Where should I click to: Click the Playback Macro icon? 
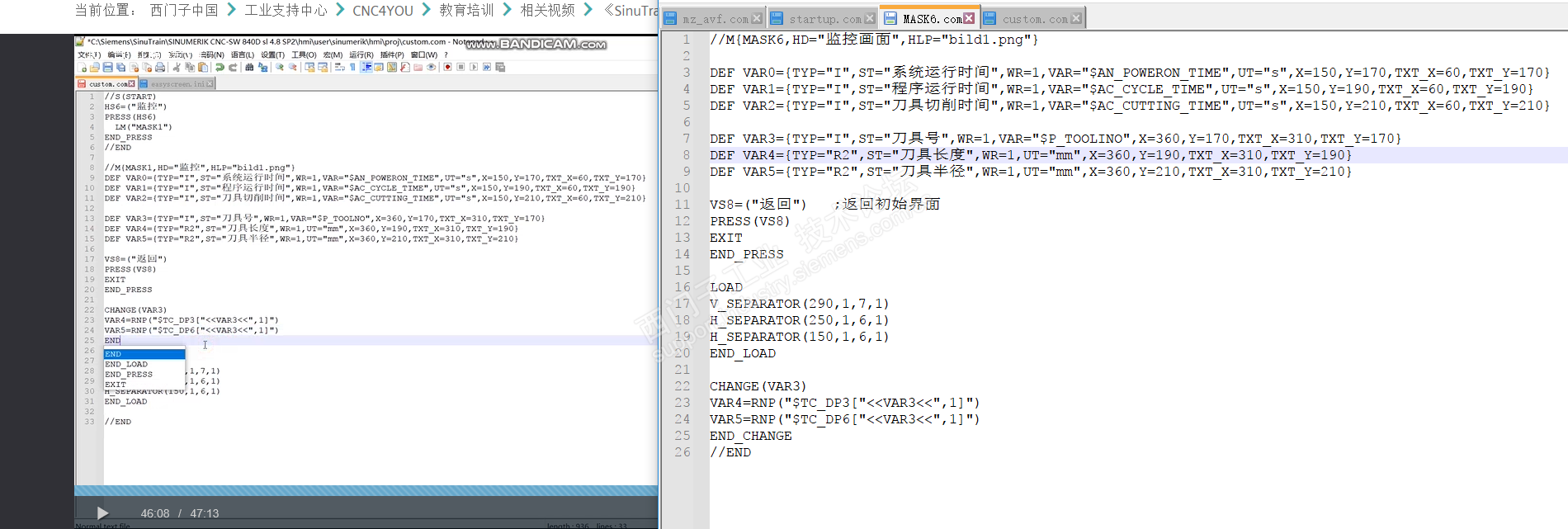click(474, 68)
